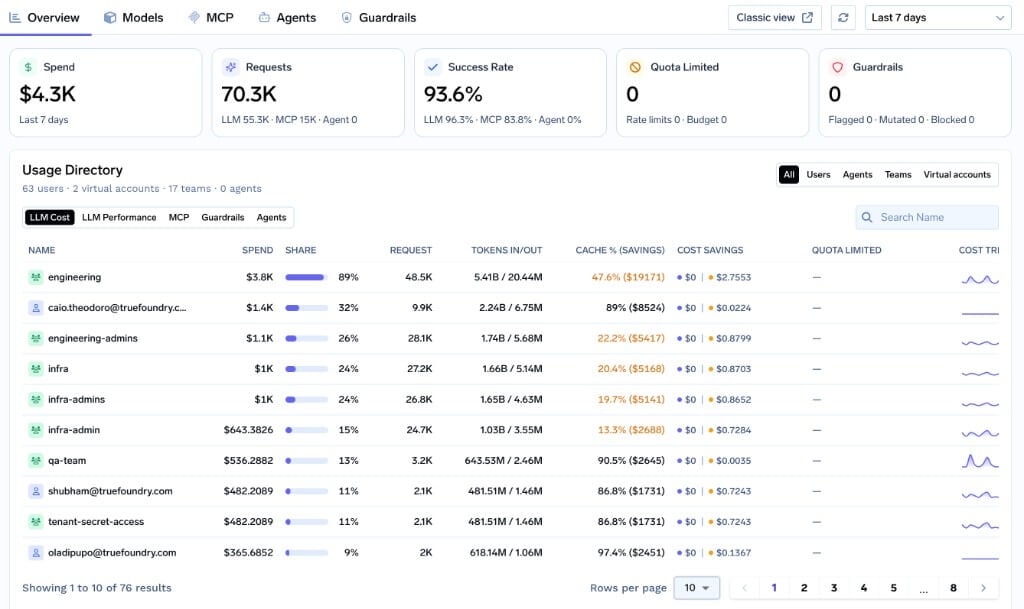This screenshot has height=609, width=1024.
Task: Click the TOKENS IN/OUT column header
Action: 507,250
